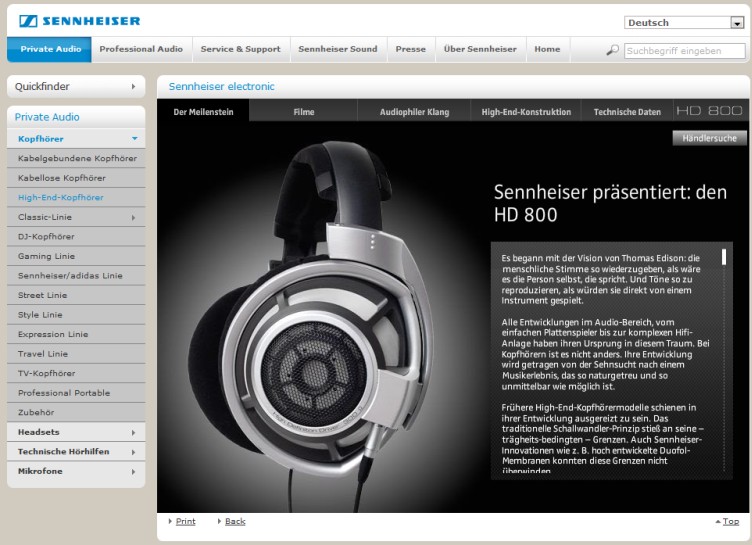Image resolution: width=752 pixels, height=545 pixels.
Task: Open Gaming Linie category
Action: (x=76, y=256)
